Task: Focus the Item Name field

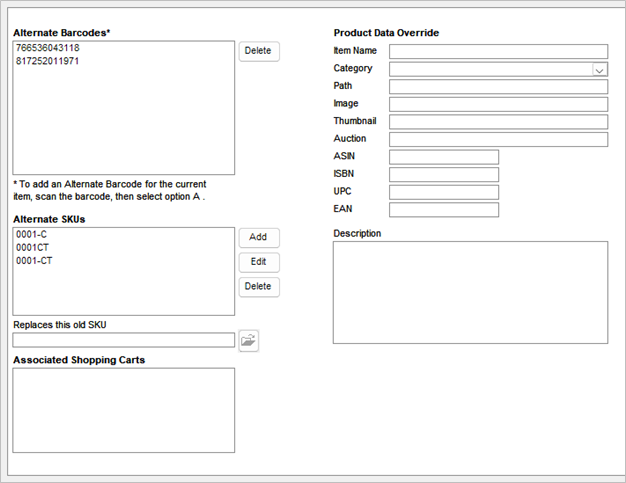Action: pos(498,52)
